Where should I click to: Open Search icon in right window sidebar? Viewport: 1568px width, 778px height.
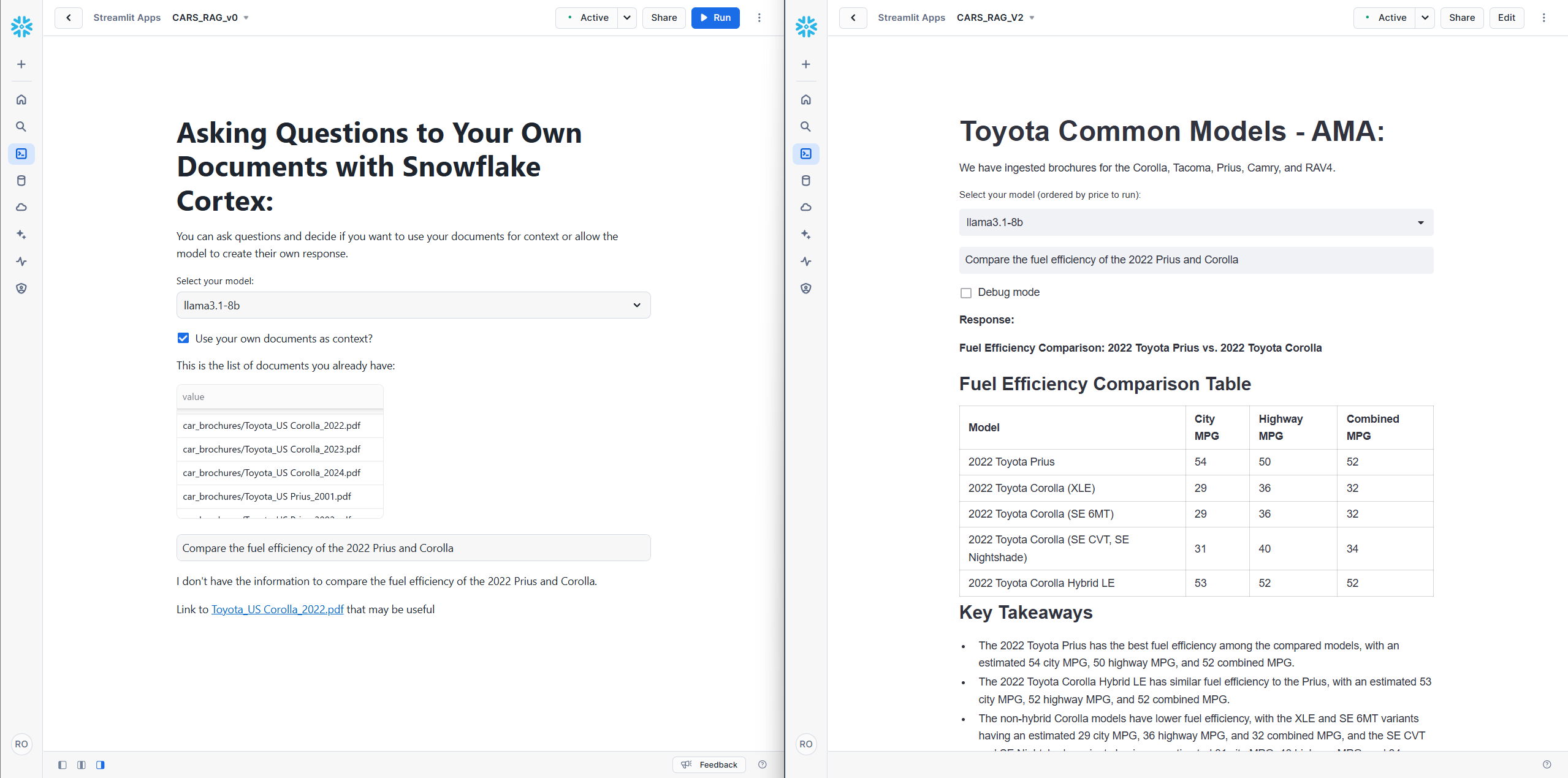tap(806, 126)
